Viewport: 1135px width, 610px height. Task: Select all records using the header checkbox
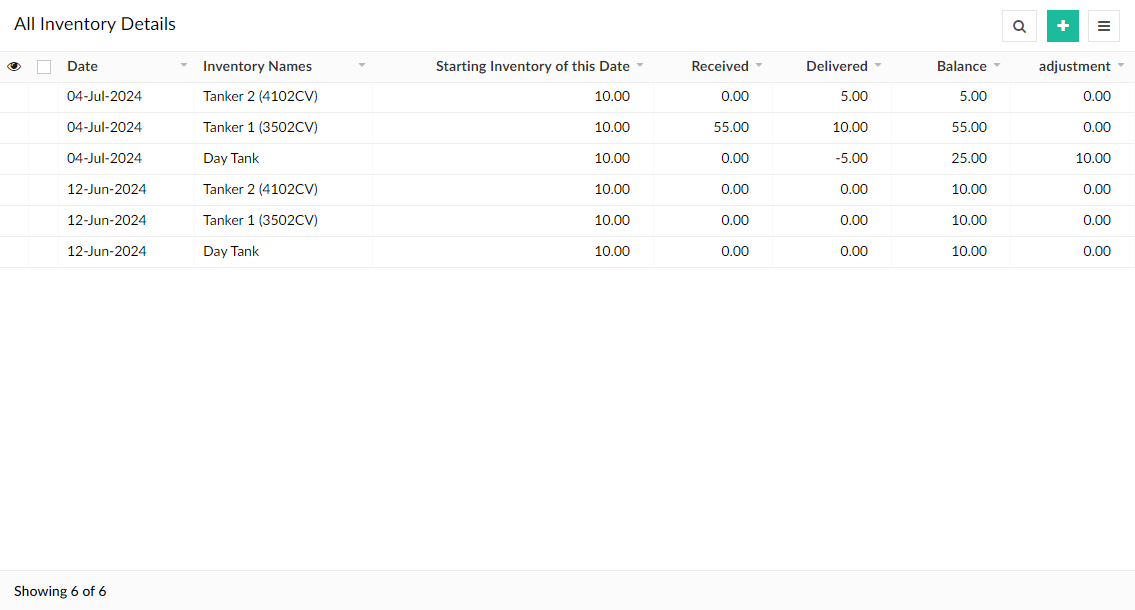click(x=44, y=66)
